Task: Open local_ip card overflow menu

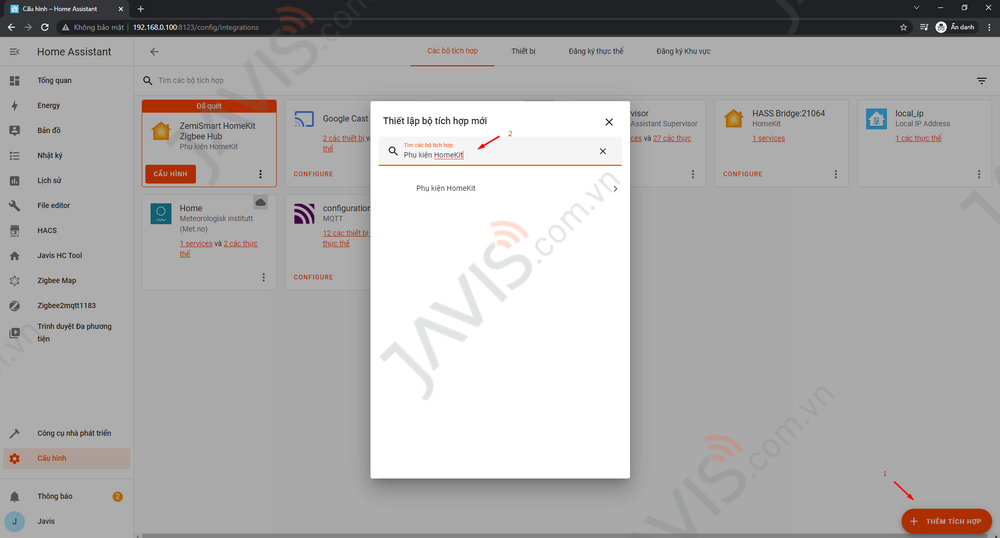Action: pos(979,174)
